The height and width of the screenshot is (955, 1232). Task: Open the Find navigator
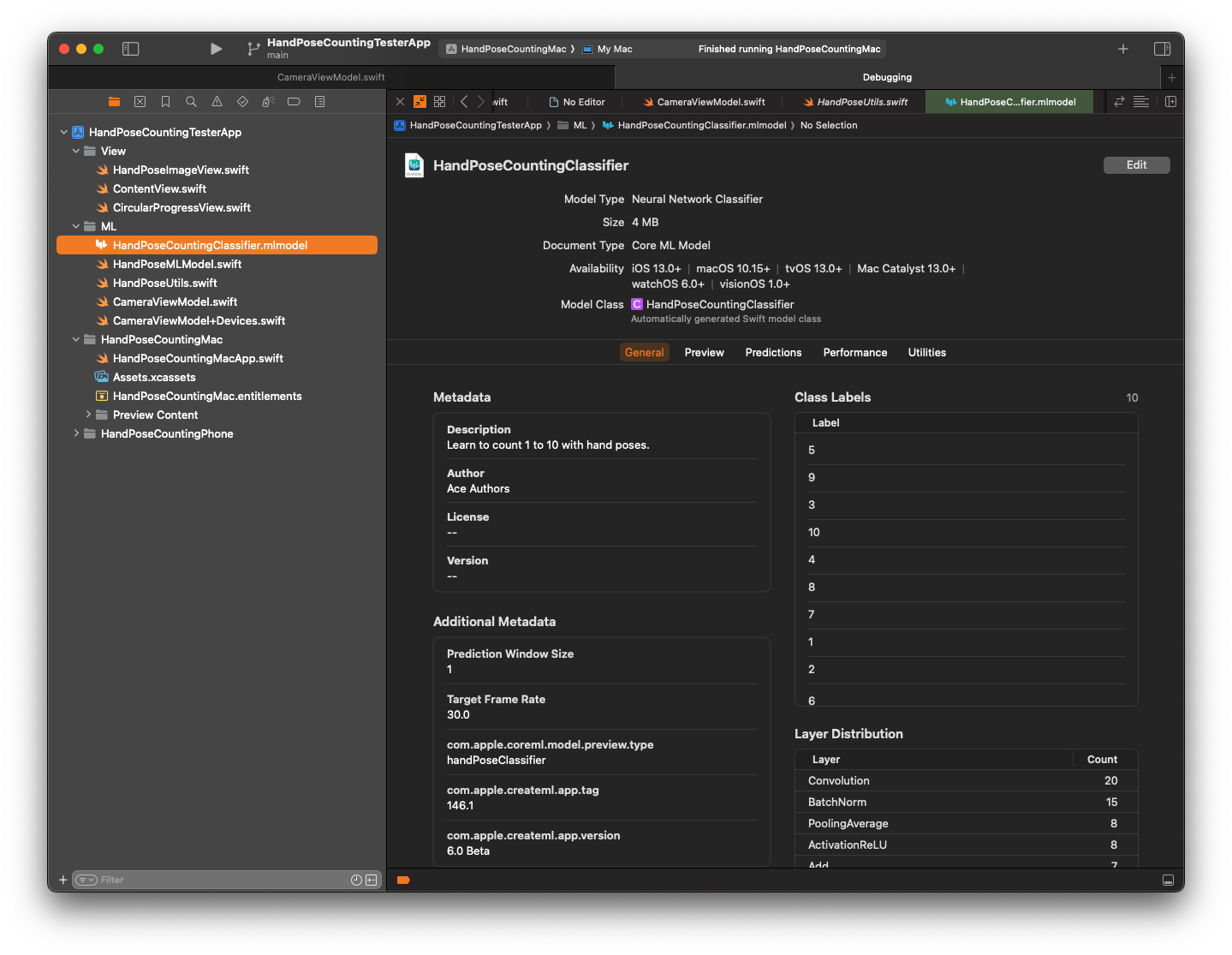[x=191, y=101]
